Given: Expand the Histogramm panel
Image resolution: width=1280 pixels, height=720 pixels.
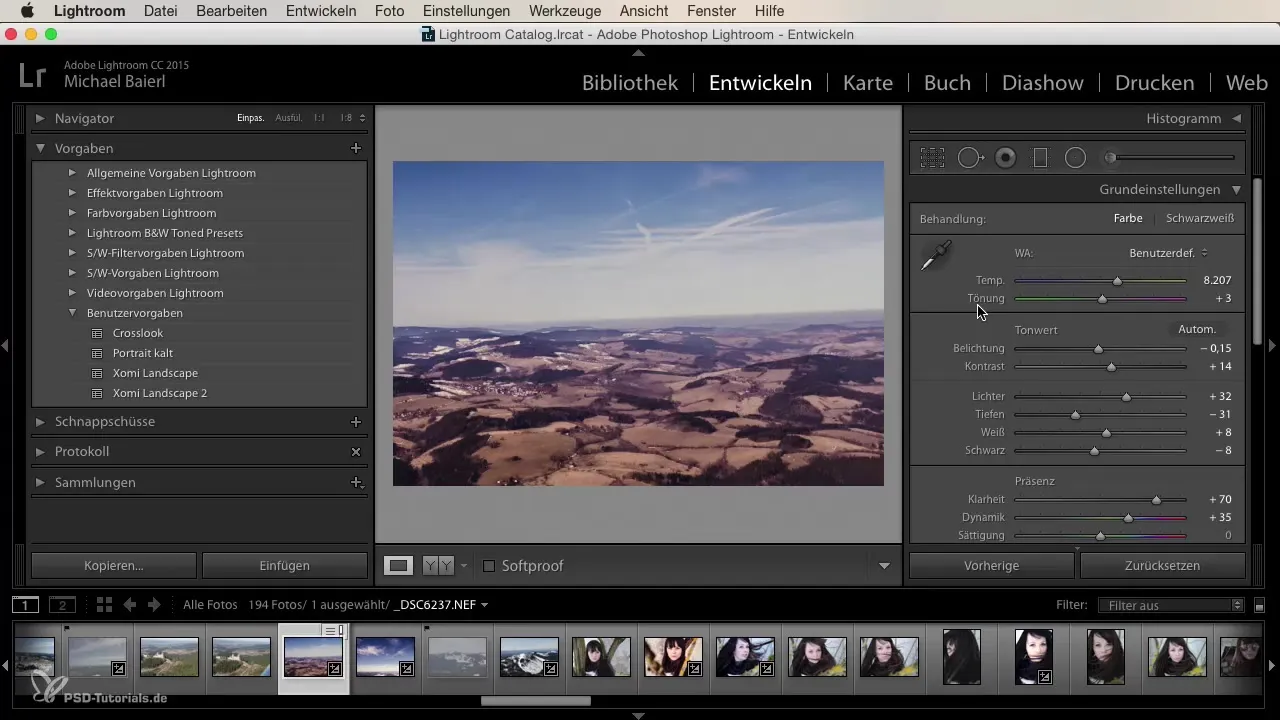Looking at the screenshot, I should point(1237,118).
